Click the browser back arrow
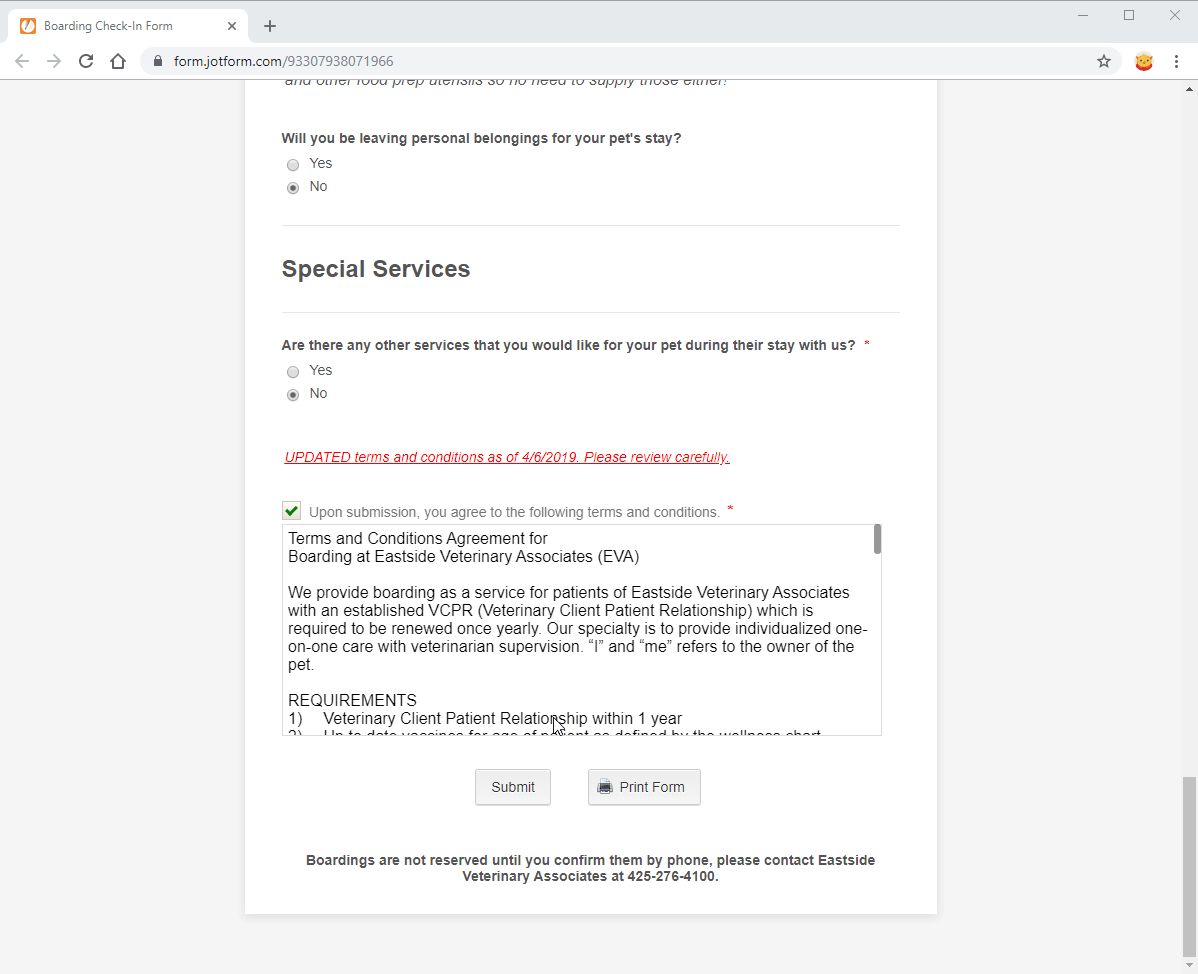The height and width of the screenshot is (974, 1198). [x=22, y=61]
